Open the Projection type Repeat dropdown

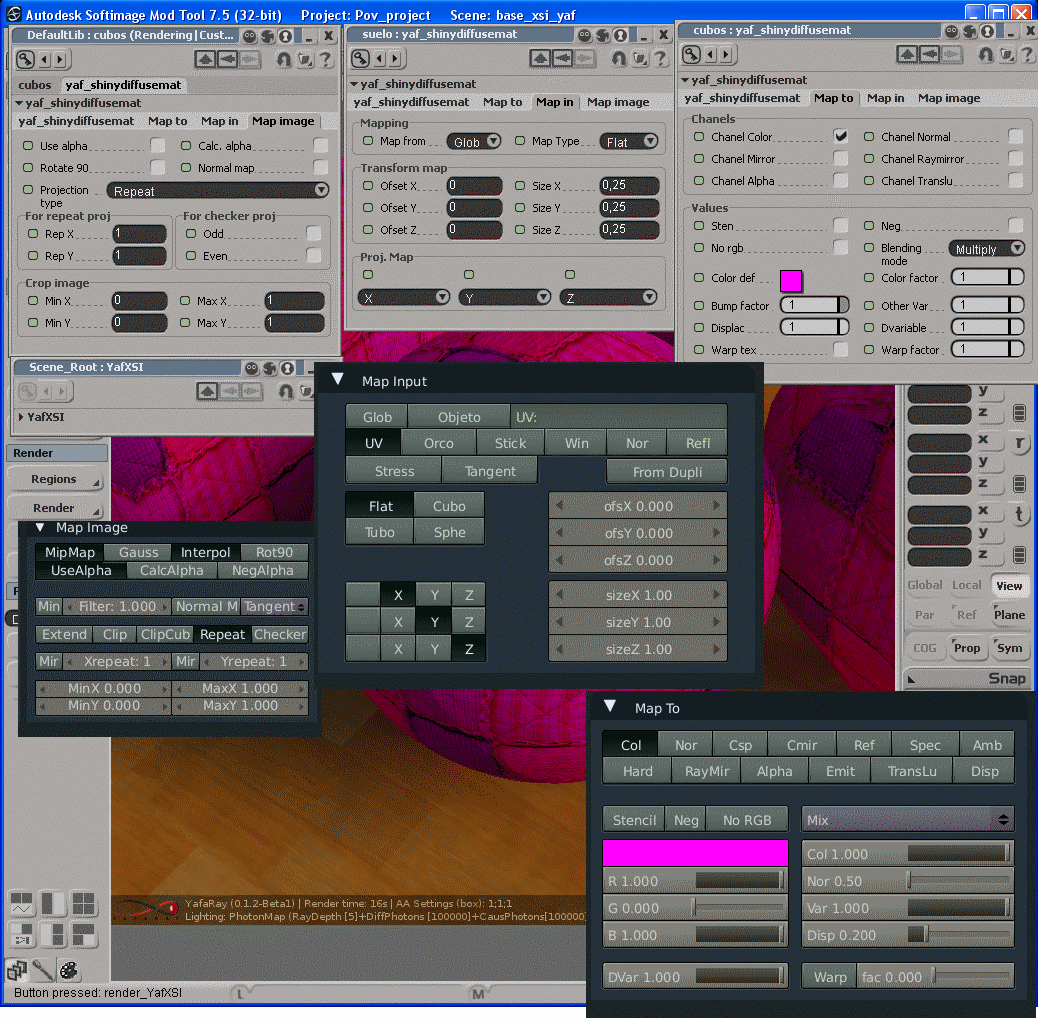218,191
